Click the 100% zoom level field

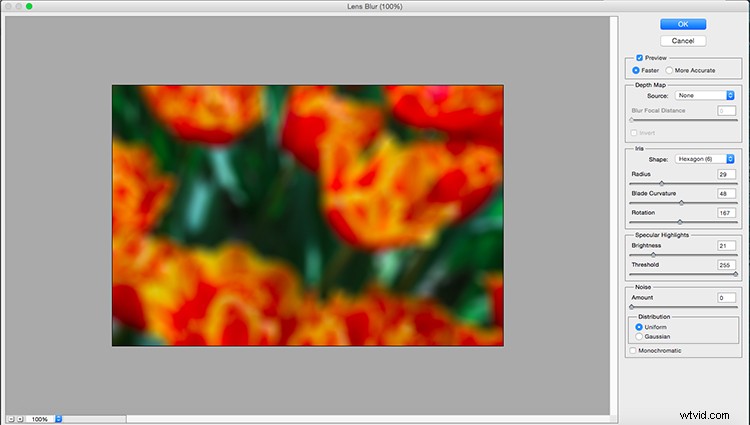point(40,419)
